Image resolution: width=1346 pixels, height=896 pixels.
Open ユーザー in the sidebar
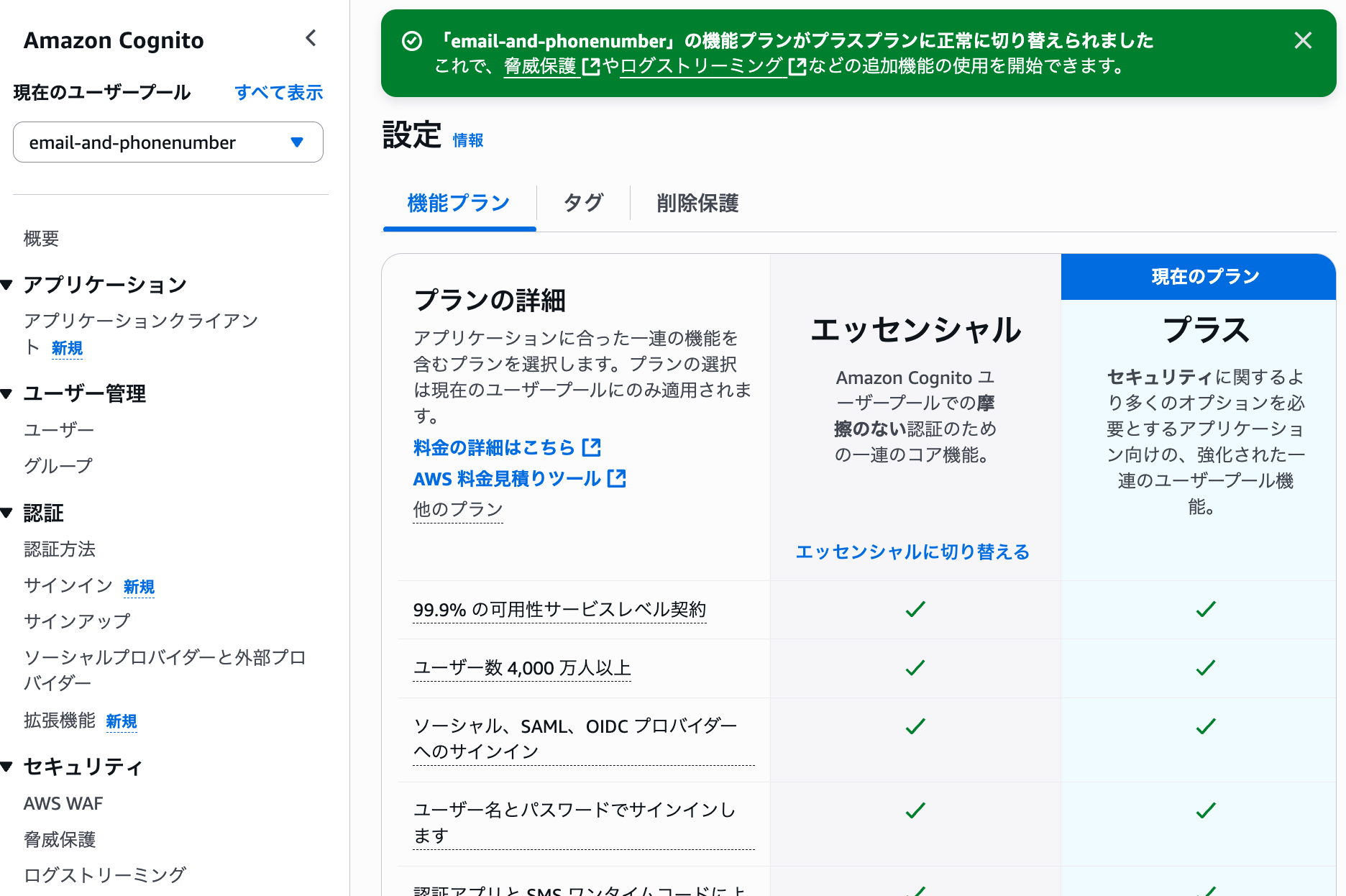coord(59,430)
